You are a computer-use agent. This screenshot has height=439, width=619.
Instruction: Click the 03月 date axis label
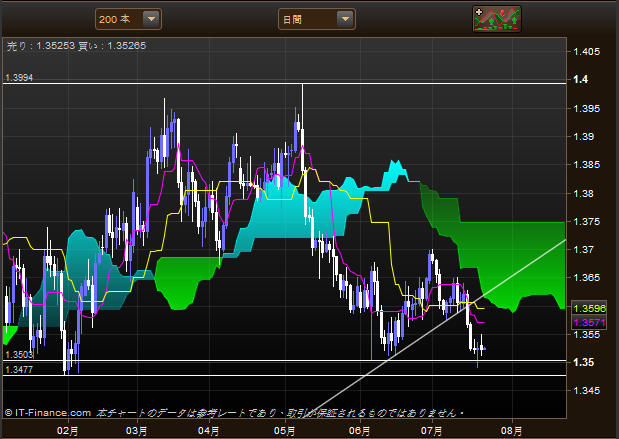137,430
